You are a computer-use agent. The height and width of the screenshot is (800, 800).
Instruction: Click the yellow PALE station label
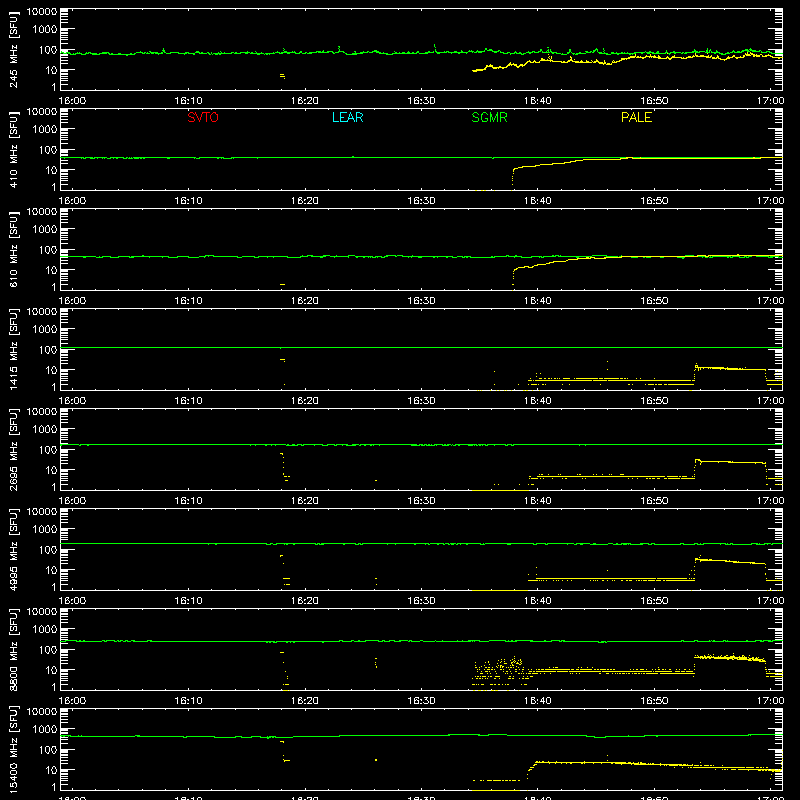point(636,117)
